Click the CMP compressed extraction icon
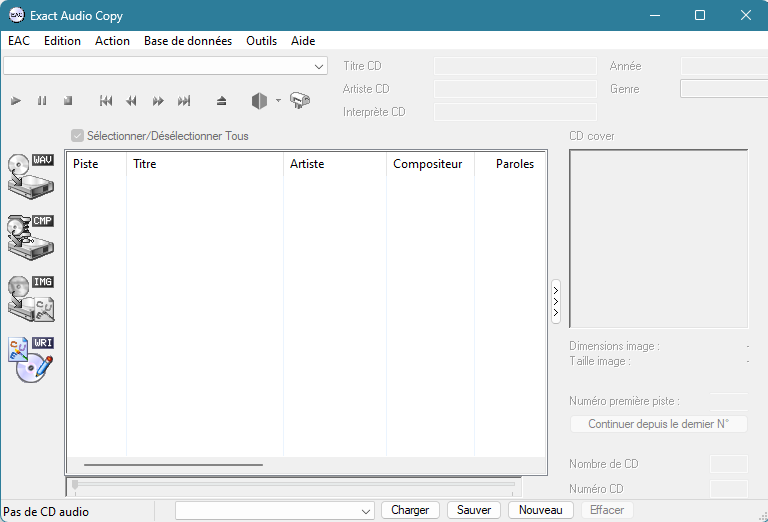This screenshot has width=768, height=522. click(31, 237)
